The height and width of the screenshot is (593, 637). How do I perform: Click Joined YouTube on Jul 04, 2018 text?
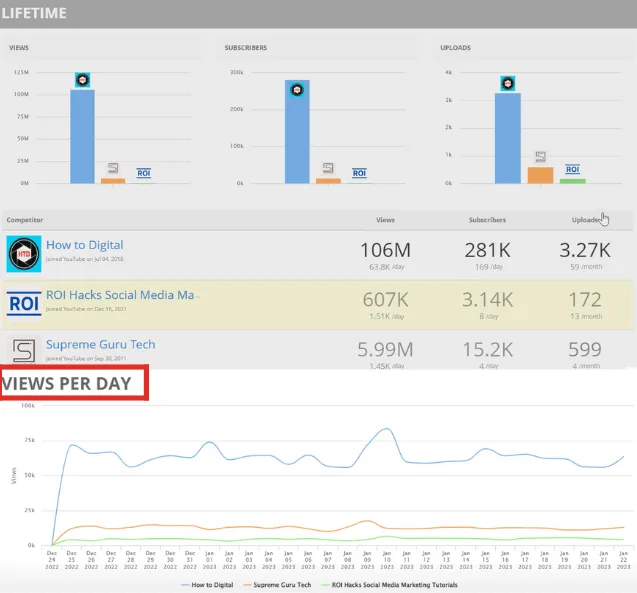(x=84, y=259)
